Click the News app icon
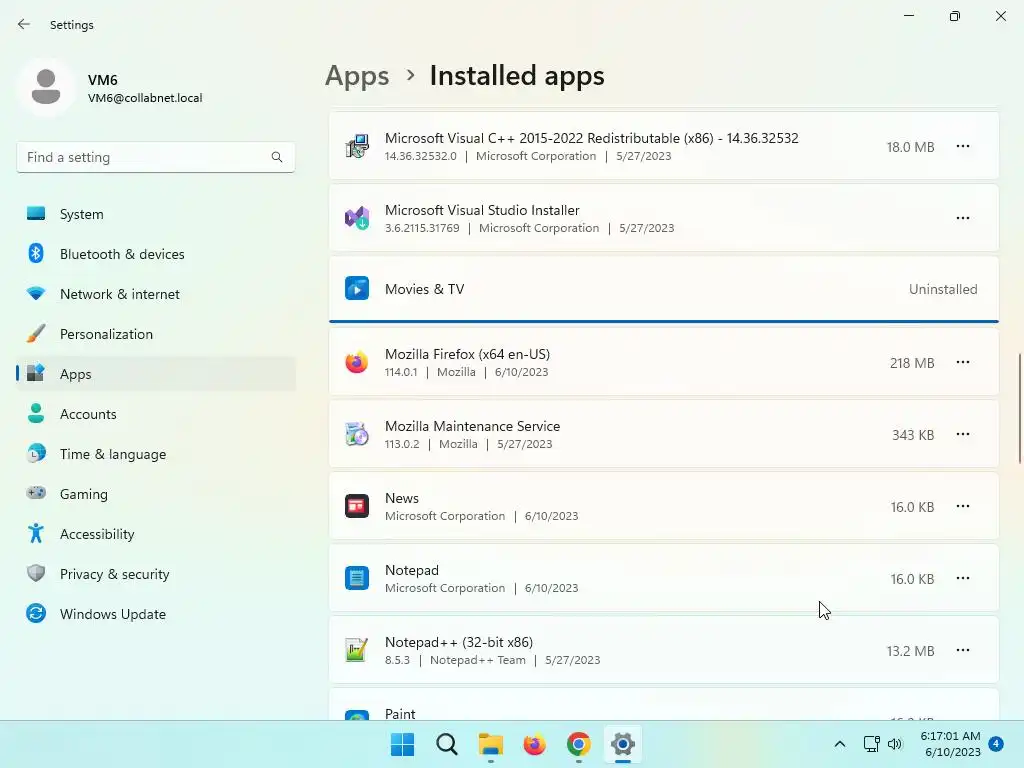 [357, 506]
